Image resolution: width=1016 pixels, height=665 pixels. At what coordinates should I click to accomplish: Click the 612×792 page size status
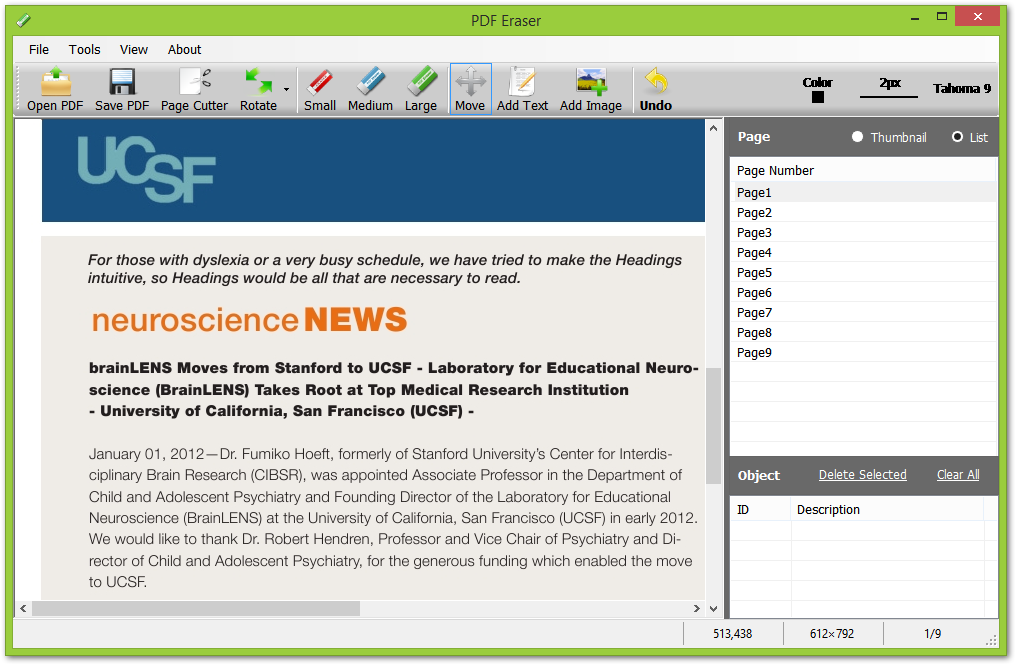click(x=832, y=634)
